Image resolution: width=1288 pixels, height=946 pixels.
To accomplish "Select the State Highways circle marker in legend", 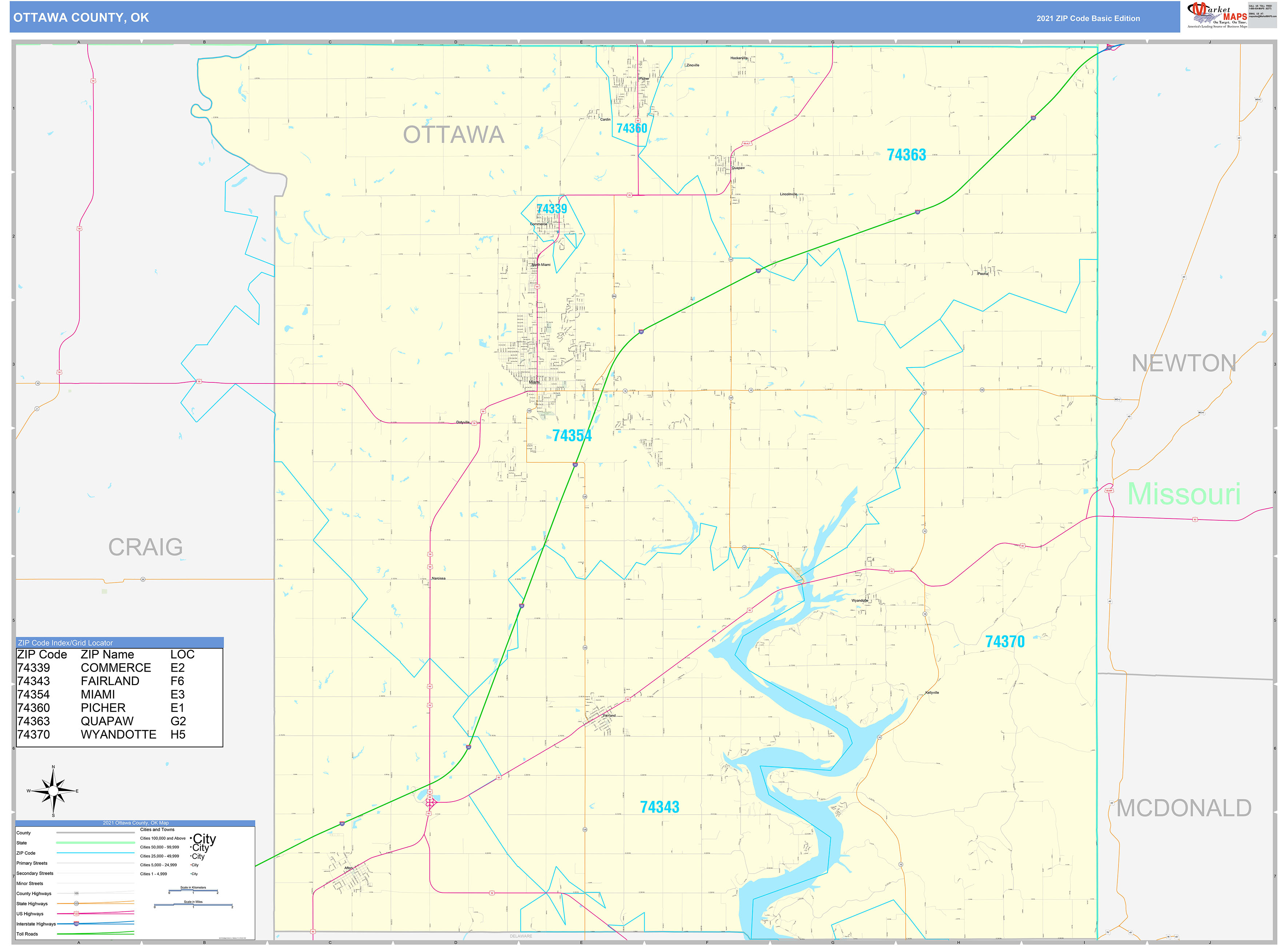I will click(x=77, y=904).
